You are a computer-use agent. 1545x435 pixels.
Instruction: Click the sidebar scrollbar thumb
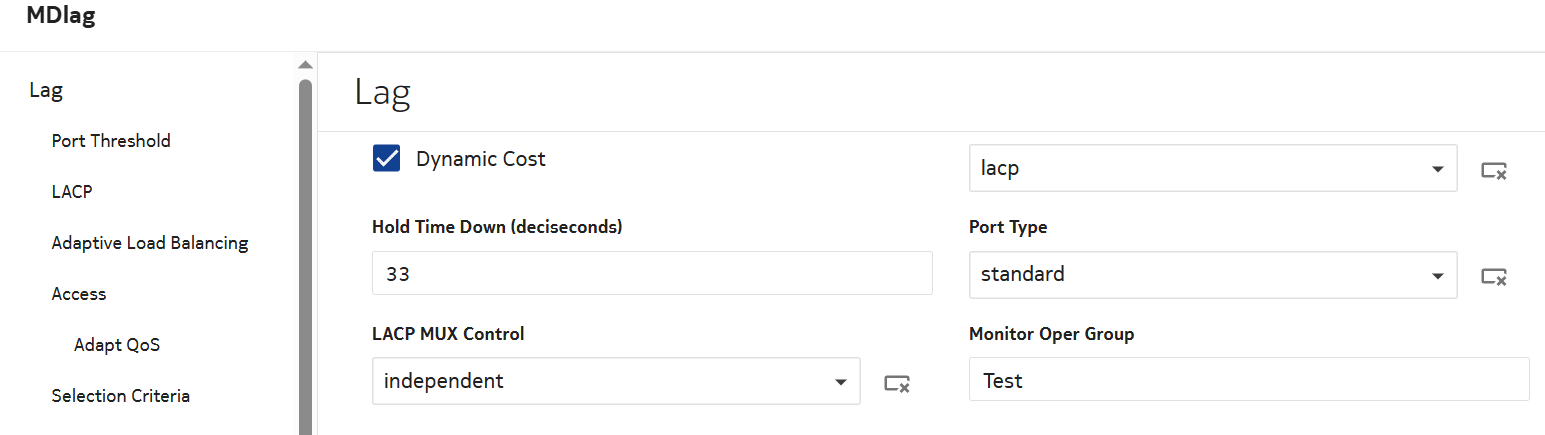[x=305, y=250]
